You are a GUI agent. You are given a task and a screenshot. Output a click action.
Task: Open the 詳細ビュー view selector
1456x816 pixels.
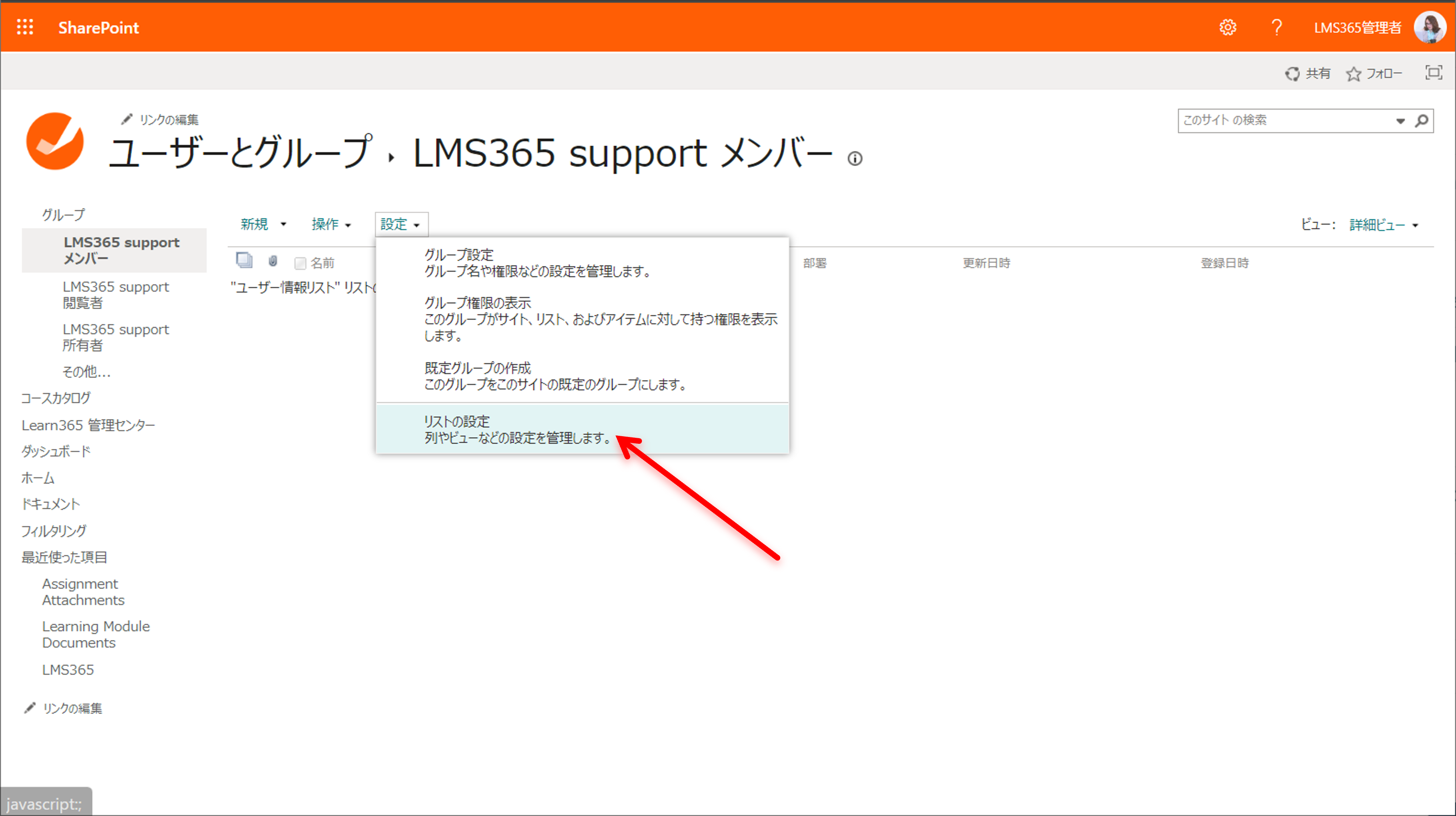tap(1383, 225)
